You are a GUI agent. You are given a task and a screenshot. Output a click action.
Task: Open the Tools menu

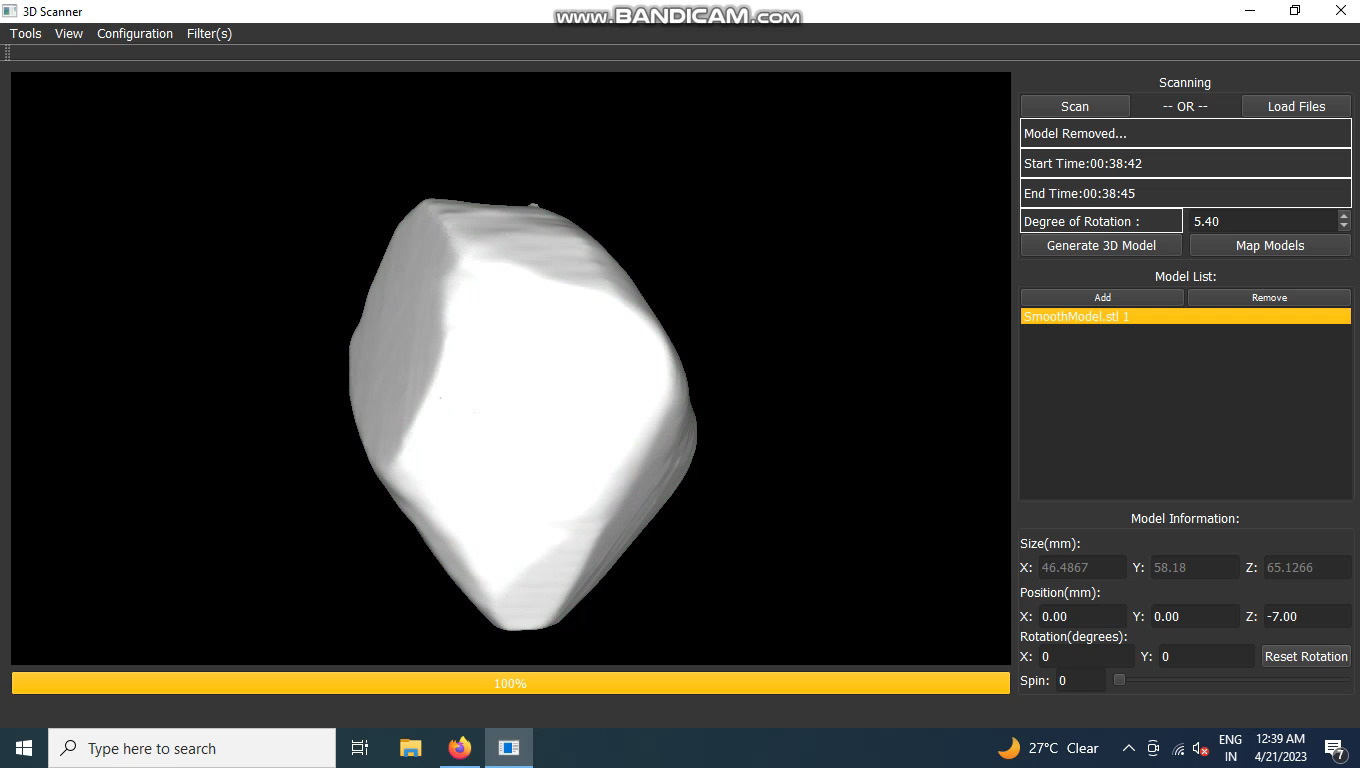(x=26, y=33)
